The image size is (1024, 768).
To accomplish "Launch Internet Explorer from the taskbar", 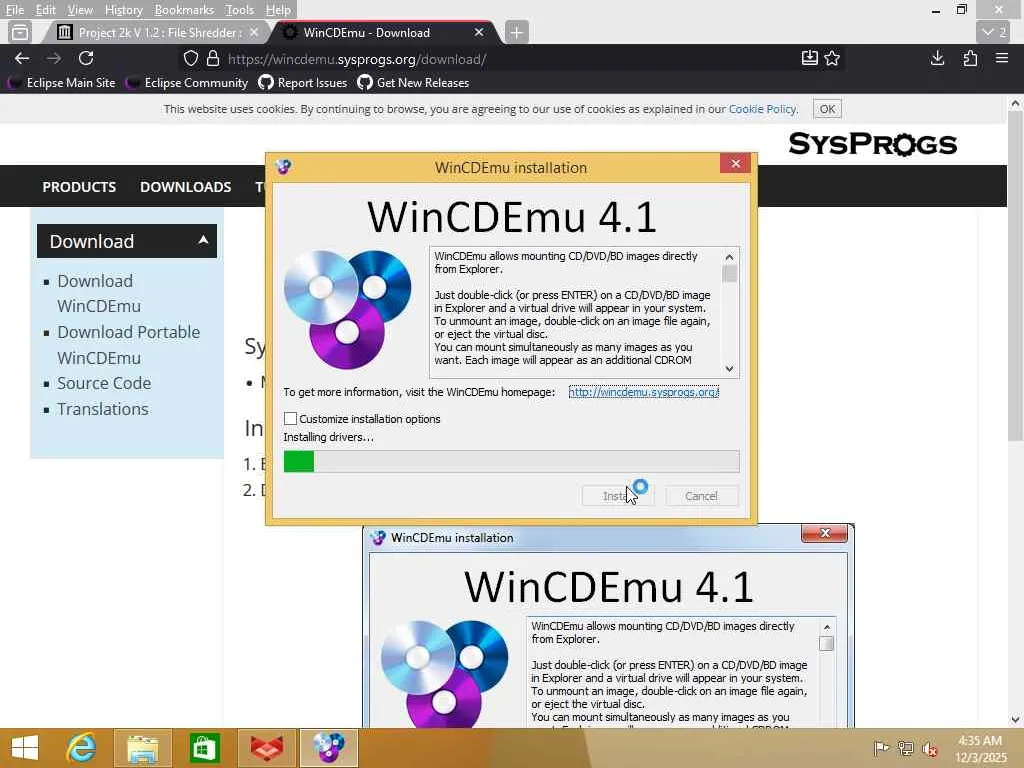I will (x=81, y=748).
